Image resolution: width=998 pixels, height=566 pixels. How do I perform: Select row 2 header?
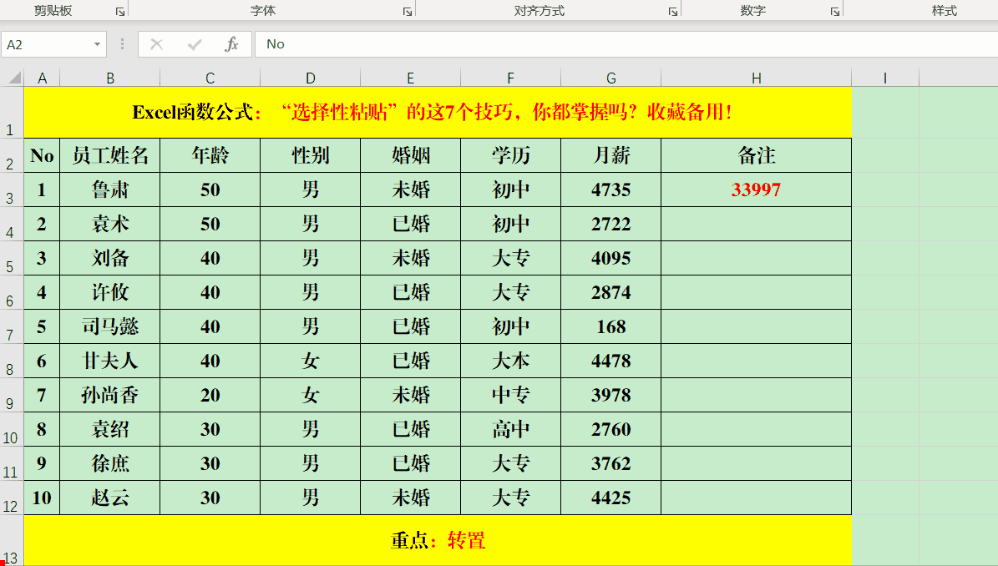point(11,155)
